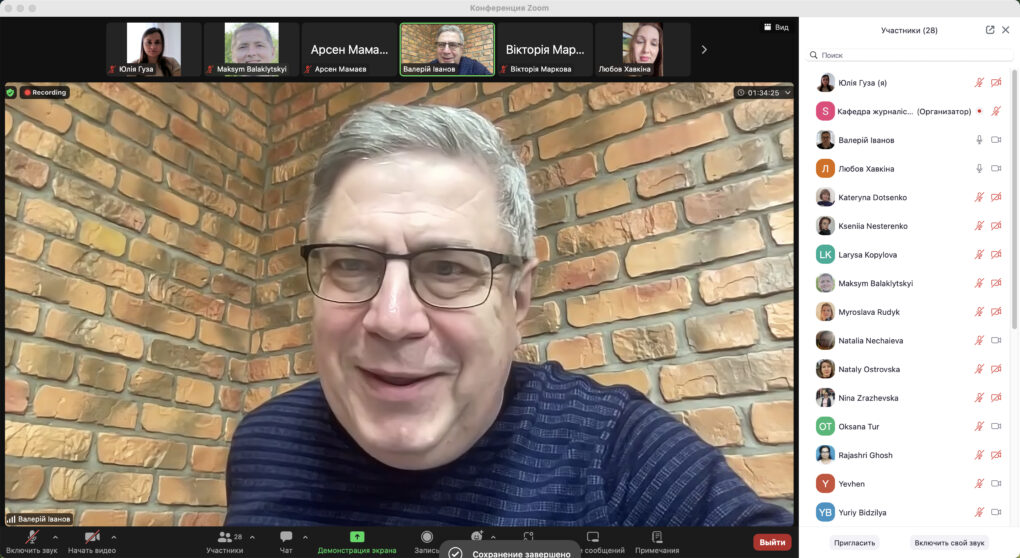Toggle Maksym Balaklytskyi's muted microphone in list
The image size is (1020, 558).
click(979, 283)
